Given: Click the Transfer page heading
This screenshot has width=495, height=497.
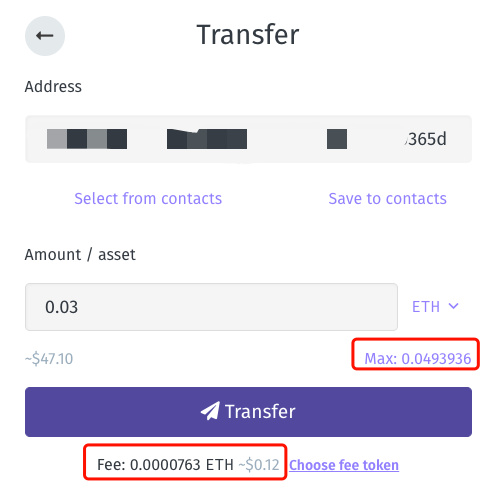Looking at the screenshot, I should pyautogui.click(x=248, y=35).
